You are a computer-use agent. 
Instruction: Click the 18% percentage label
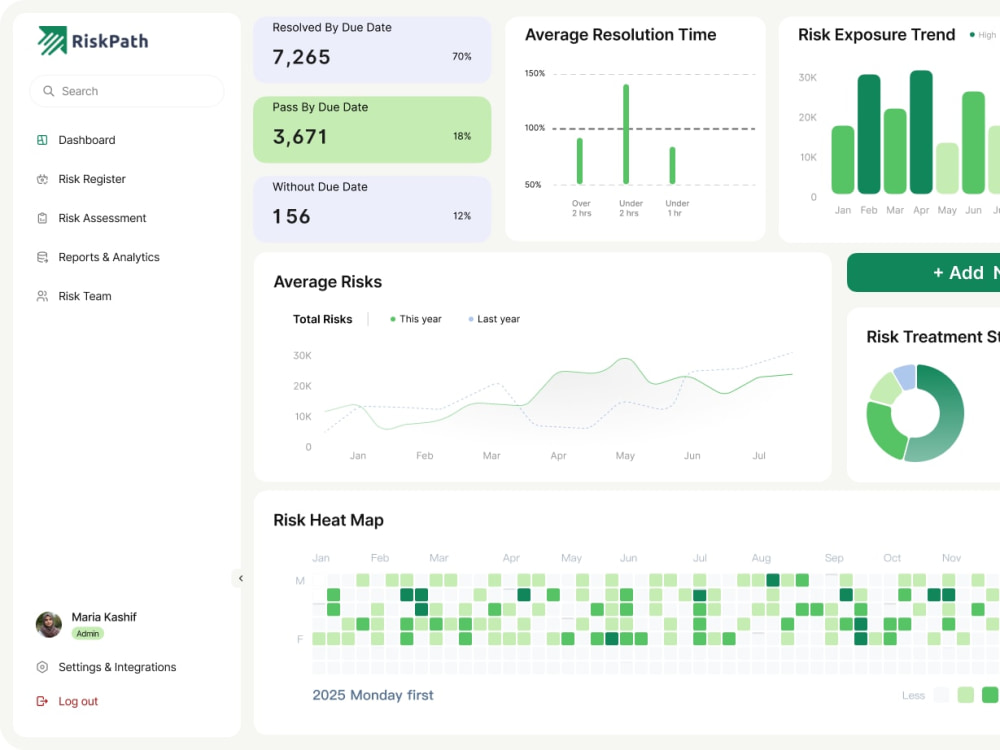pos(462,136)
